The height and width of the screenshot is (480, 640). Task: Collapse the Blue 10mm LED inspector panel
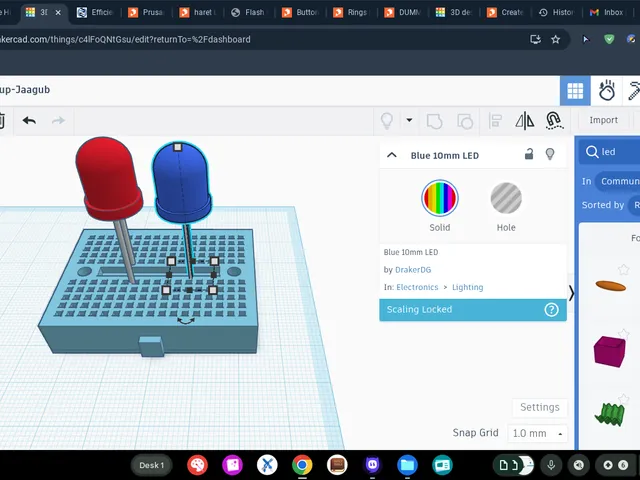point(392,155)
